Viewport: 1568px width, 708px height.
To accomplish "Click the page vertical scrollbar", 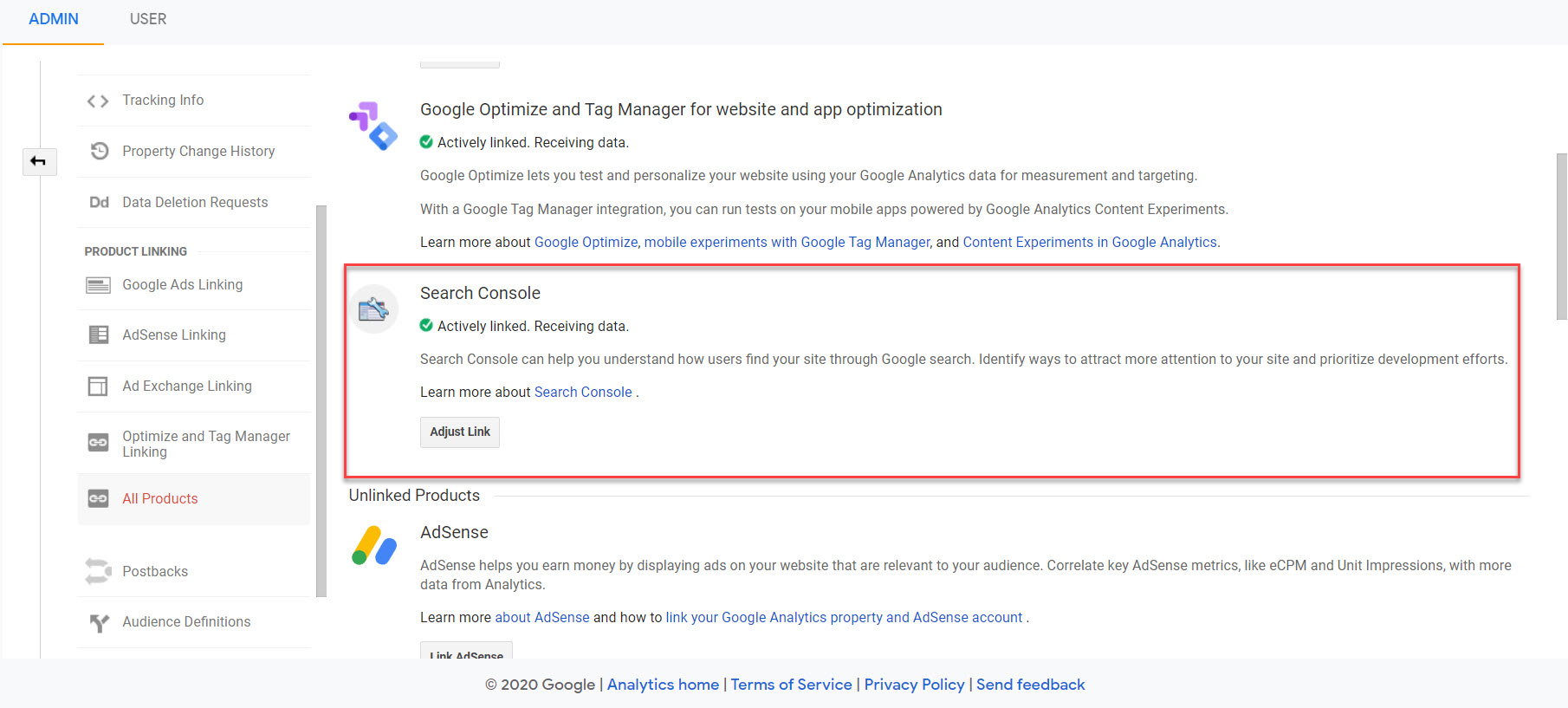I will [x=1561, y=237].
